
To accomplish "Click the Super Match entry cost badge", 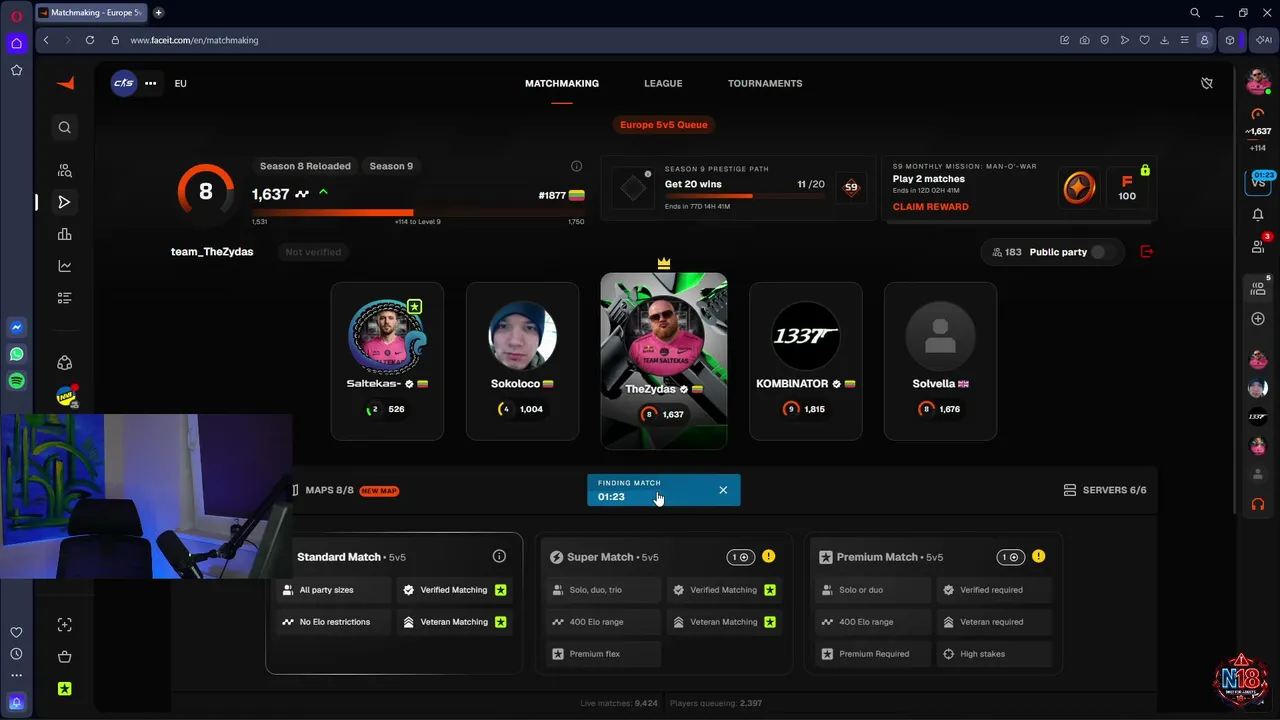I will point(740,557).
